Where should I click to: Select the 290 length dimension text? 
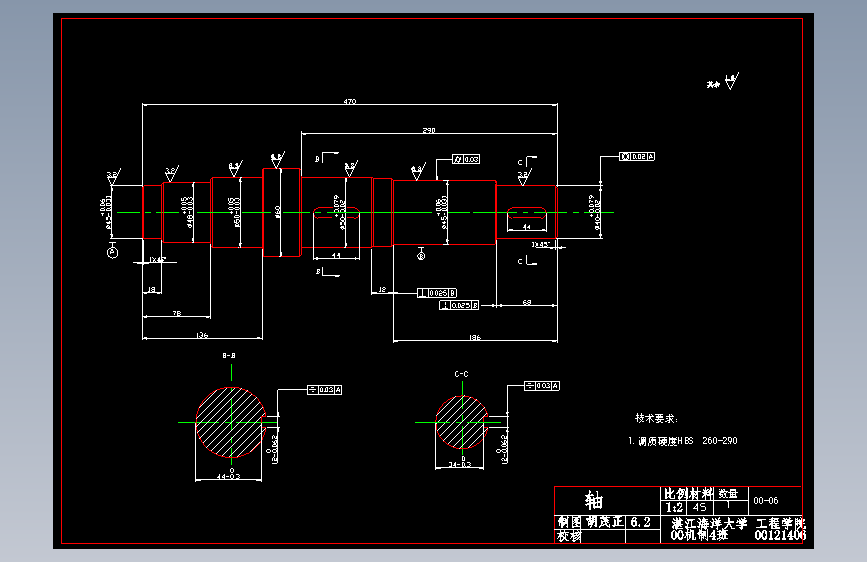(x=429, y=130)
